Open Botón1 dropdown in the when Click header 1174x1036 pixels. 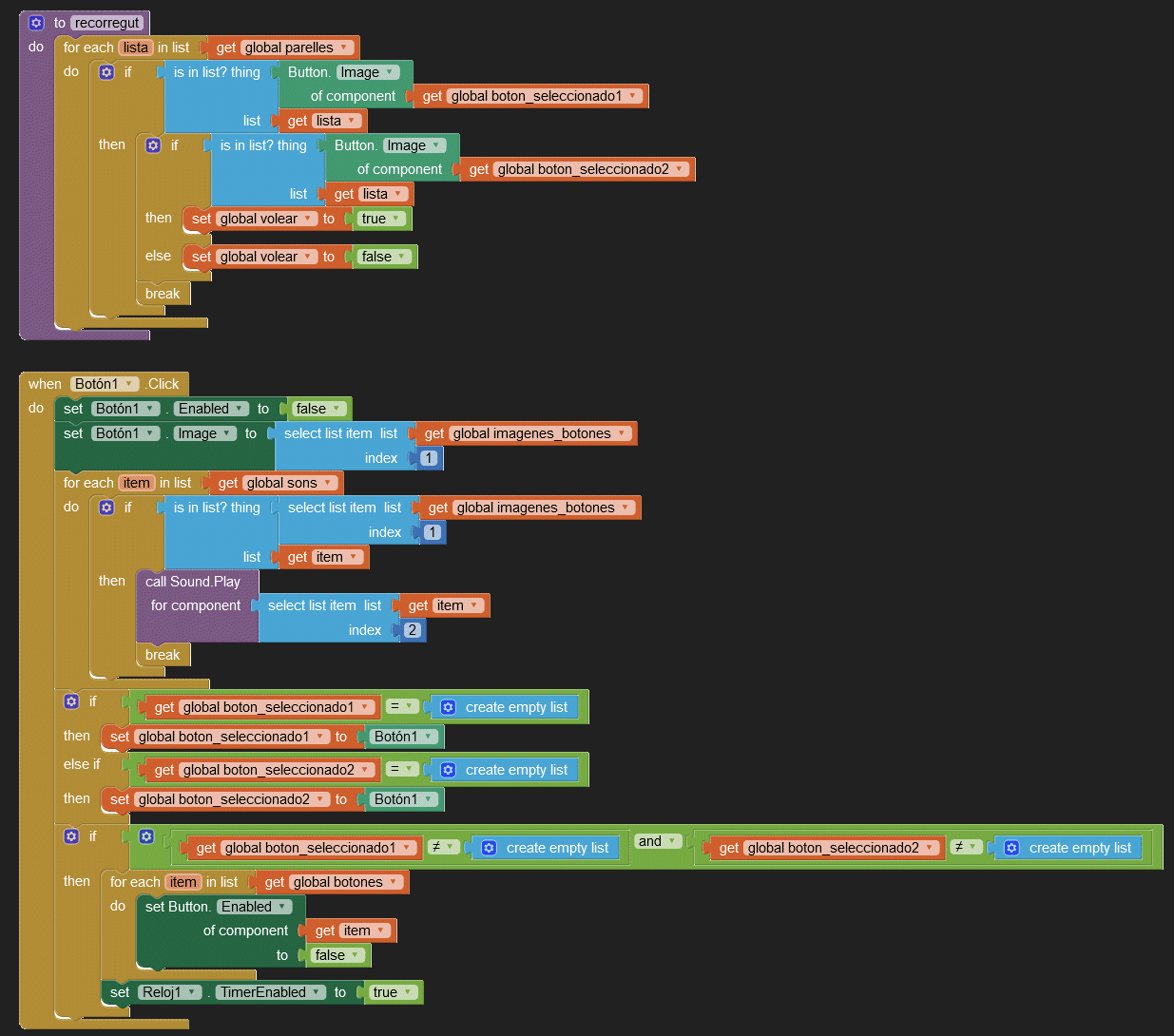tap(129, 384)
